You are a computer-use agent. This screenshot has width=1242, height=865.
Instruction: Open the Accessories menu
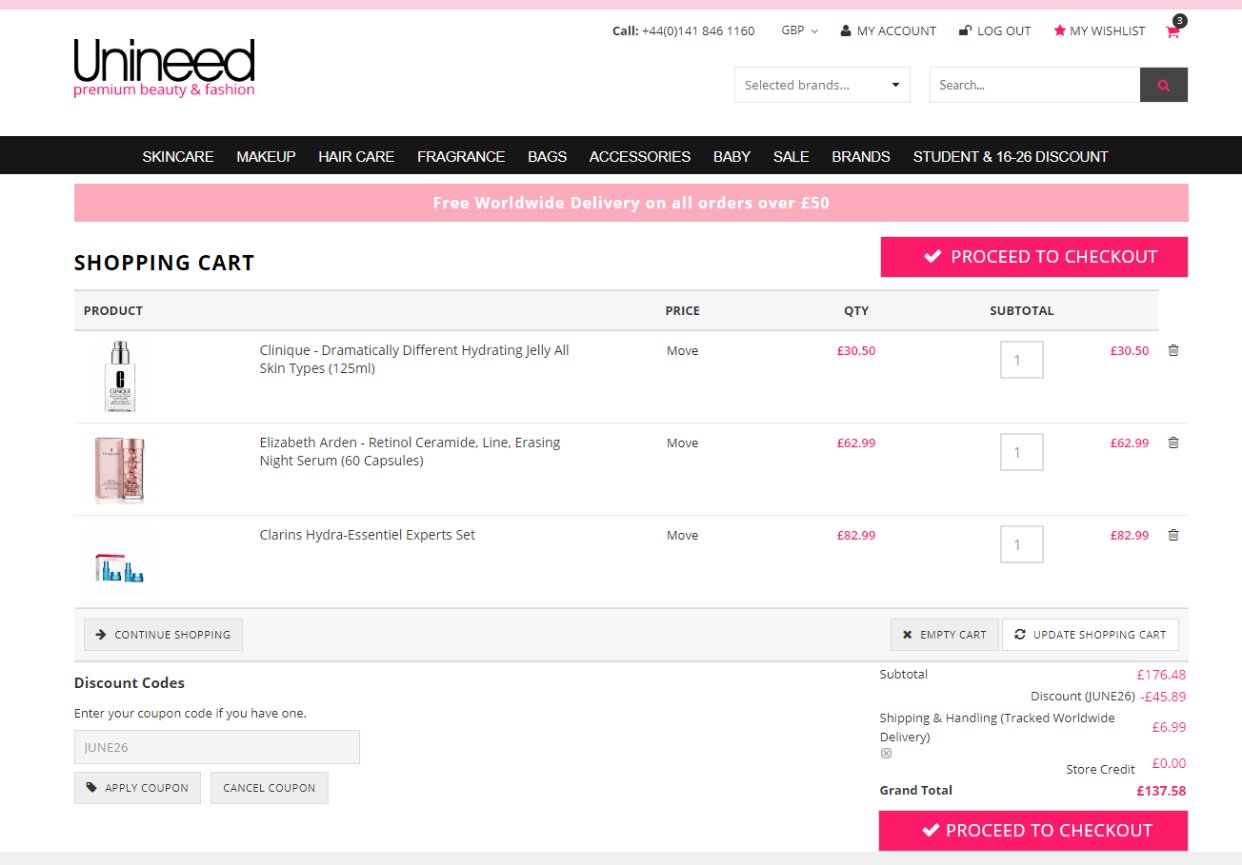coord(640,156)
